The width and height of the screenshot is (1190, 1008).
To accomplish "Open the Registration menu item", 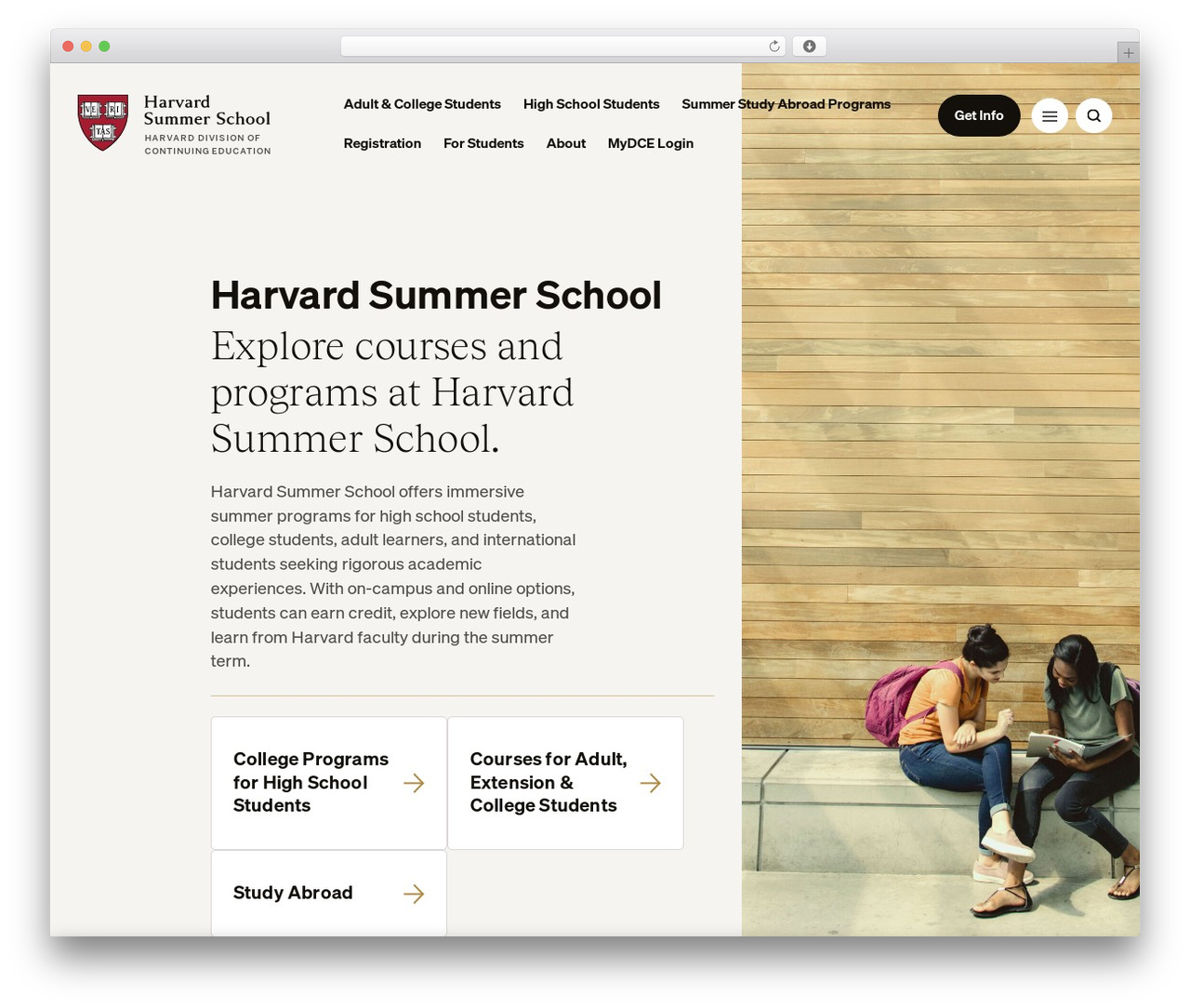I will coord(382,143).
